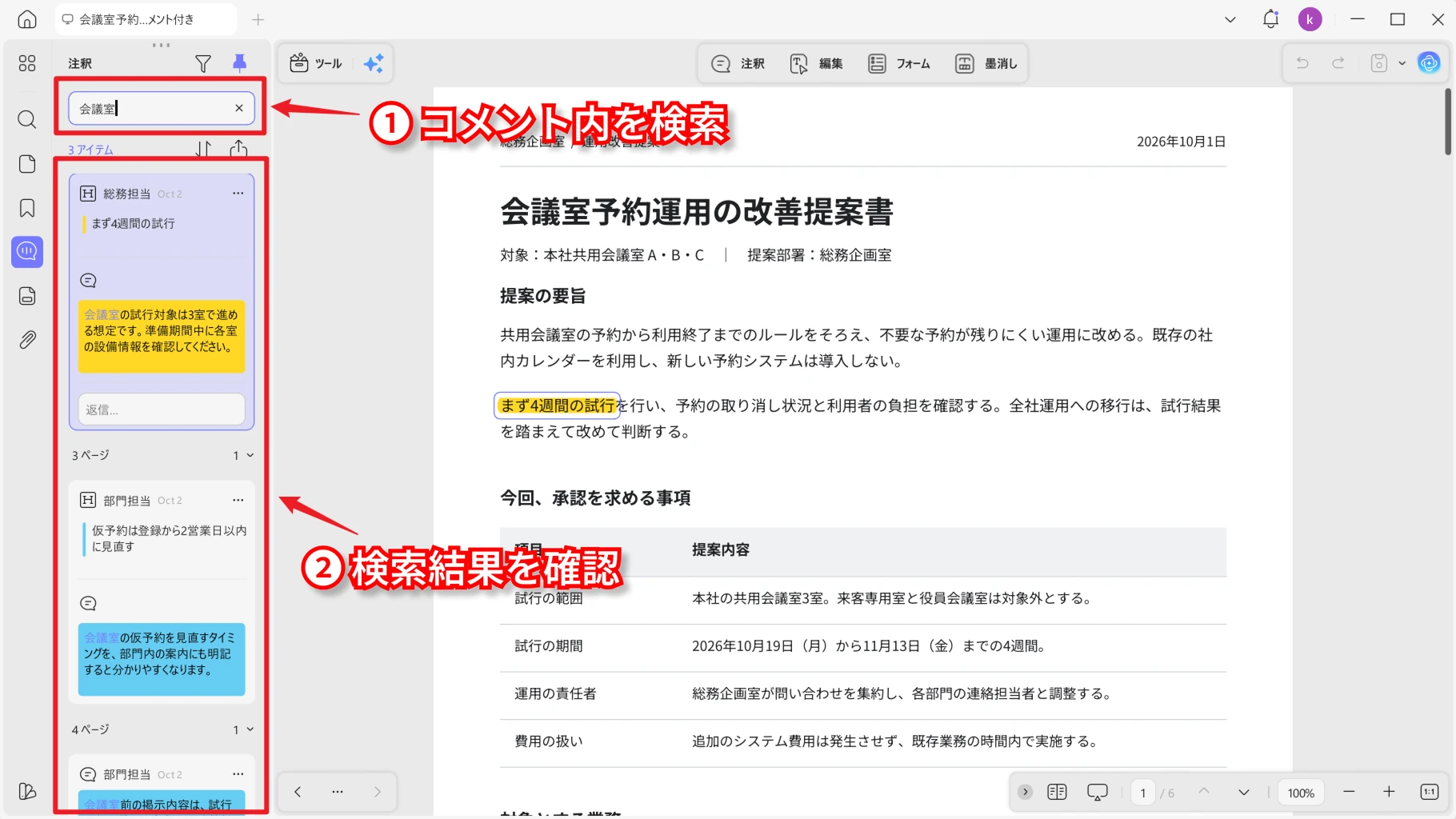1456x819 pixels.
Task: Toggle the pin on the annotation panel
Action: (x=239, y=63)
